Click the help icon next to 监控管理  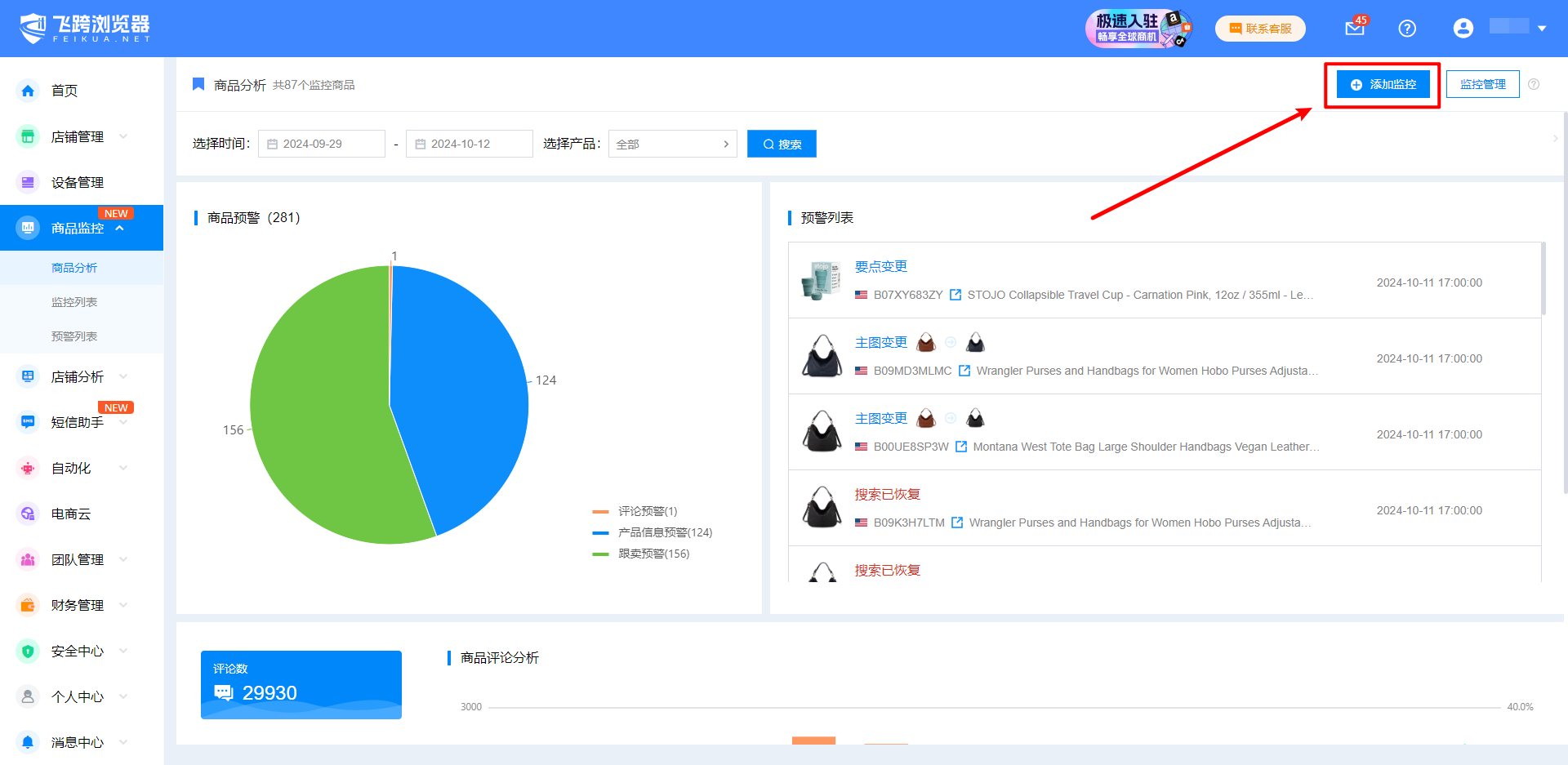coord(1534,84)
